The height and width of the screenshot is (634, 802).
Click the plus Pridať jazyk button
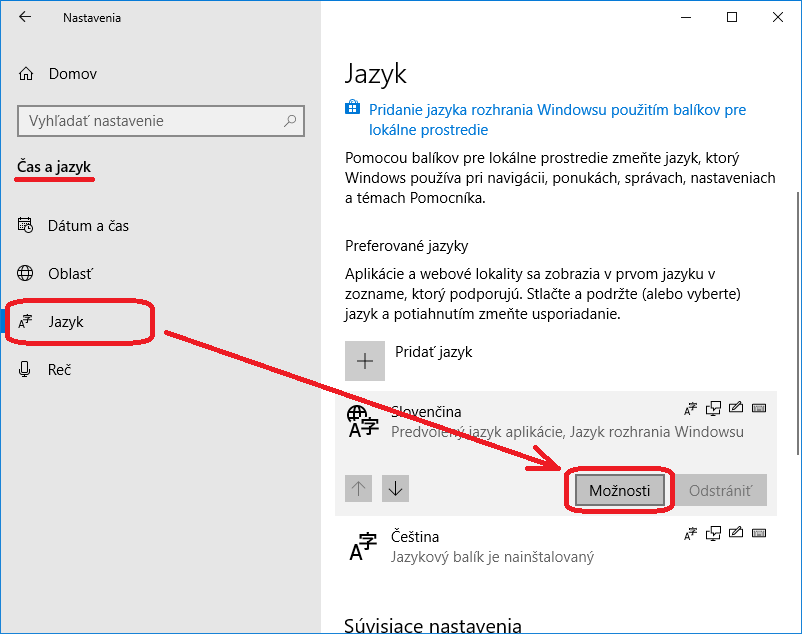(365, 361)
